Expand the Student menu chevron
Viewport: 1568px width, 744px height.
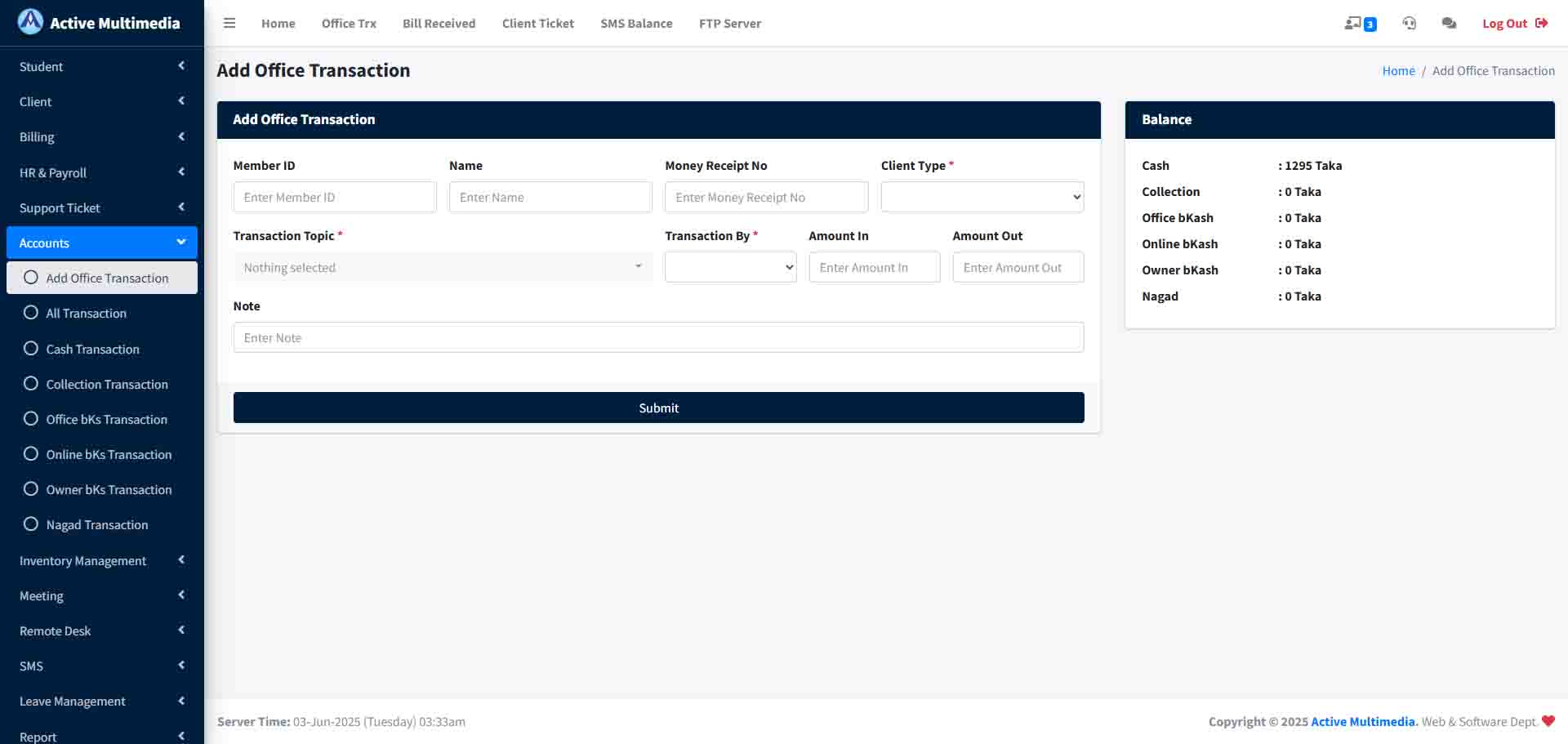pyautogui.click(x=181, y=66)
